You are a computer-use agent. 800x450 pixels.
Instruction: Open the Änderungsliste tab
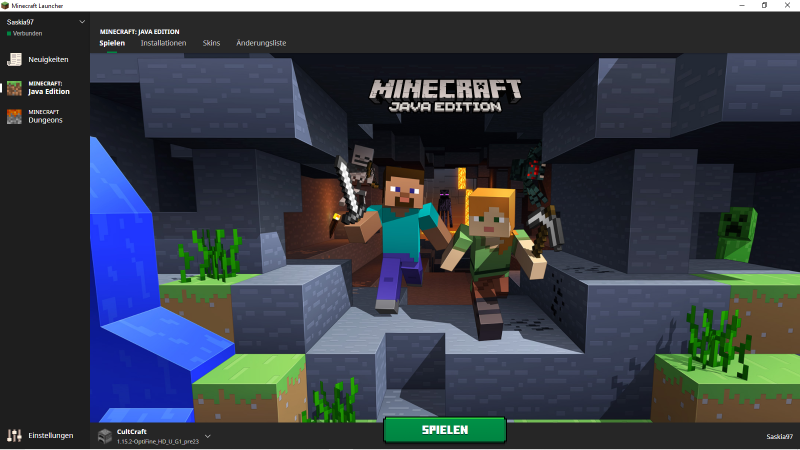click(260, 44)
